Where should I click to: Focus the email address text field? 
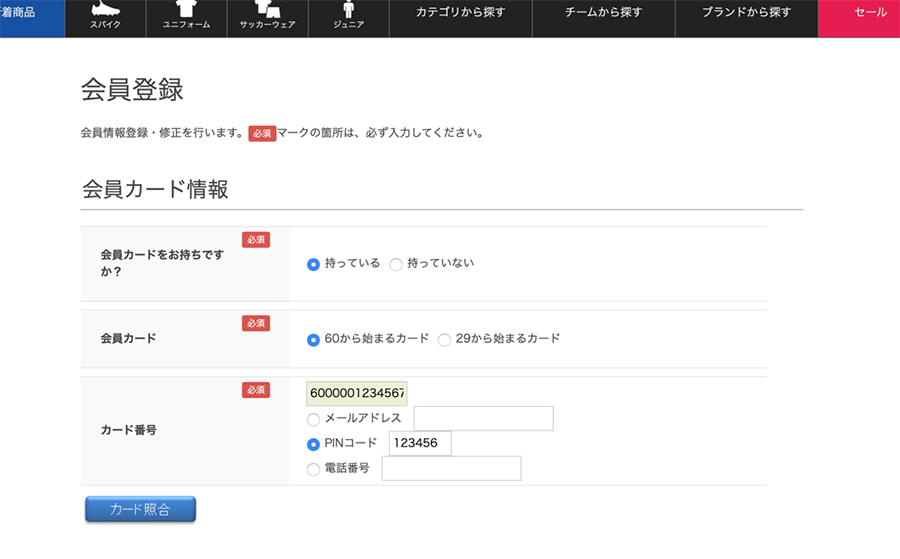pyautogui.click(x=483, y=419)
